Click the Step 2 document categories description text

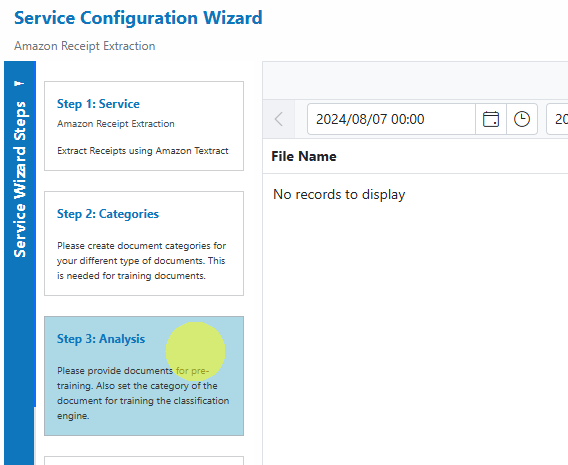141,261
